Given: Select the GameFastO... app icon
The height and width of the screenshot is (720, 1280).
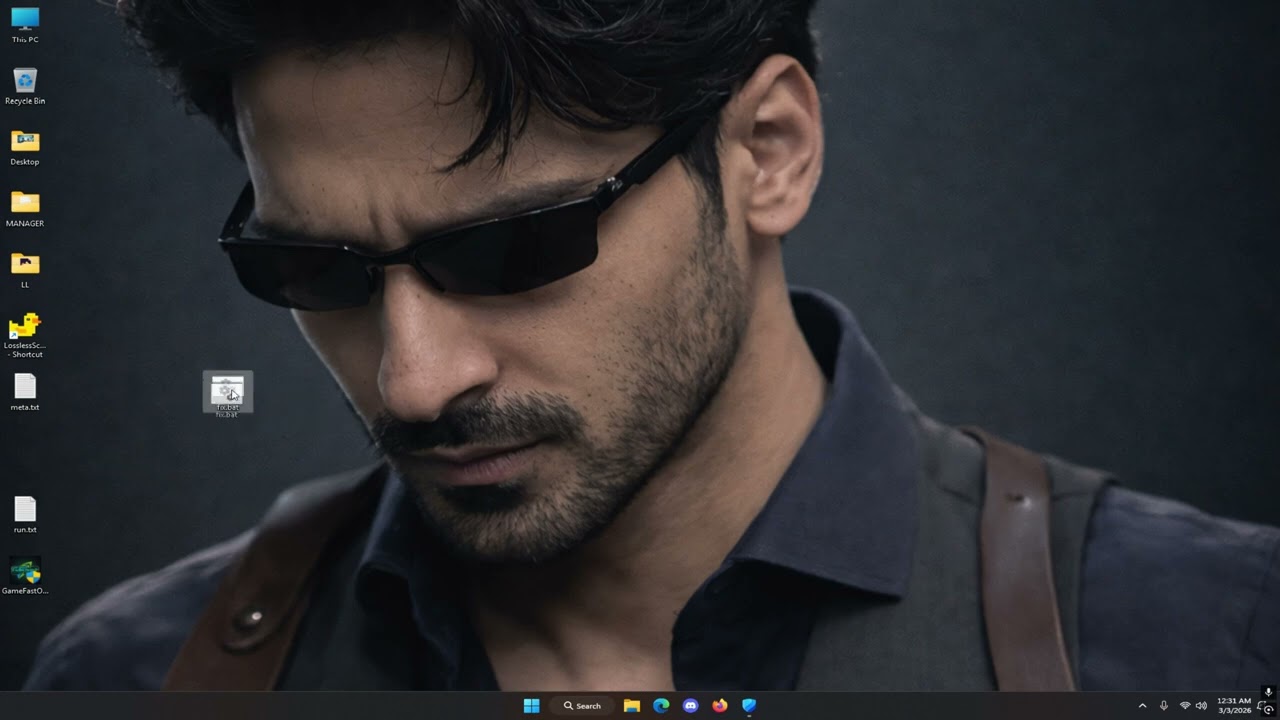Looking at the screenshot, I should pyautogui.click(x=25, y=577).
